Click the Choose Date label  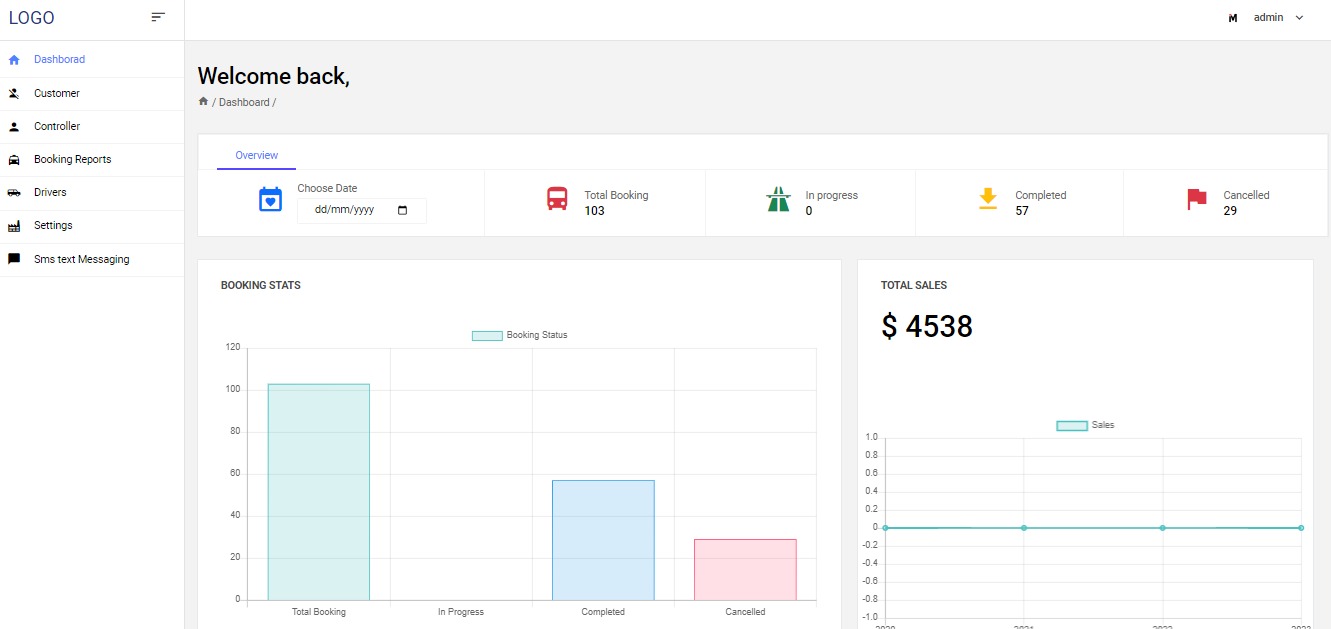click(327, 188)
